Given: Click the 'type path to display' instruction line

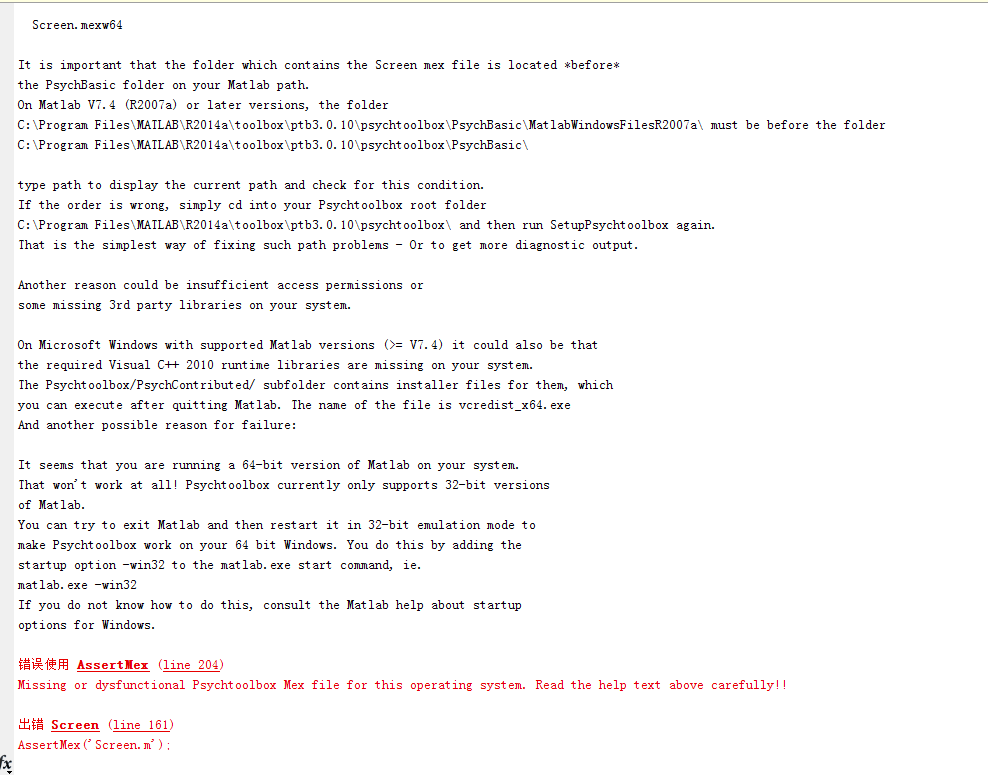Looking at the screenshot, I should tap(251, 185).
